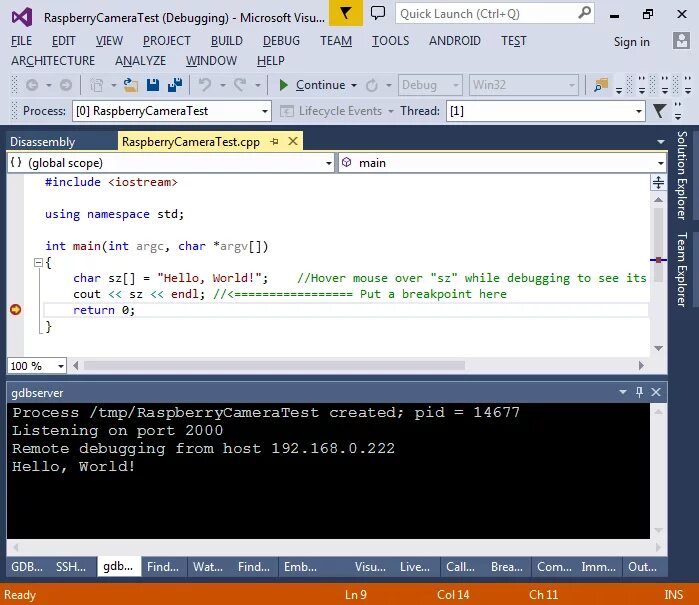Toggle auto-hide pin on gdbserver panel
699x605 pixels.
pyautogui.click(x=639, y=392)
